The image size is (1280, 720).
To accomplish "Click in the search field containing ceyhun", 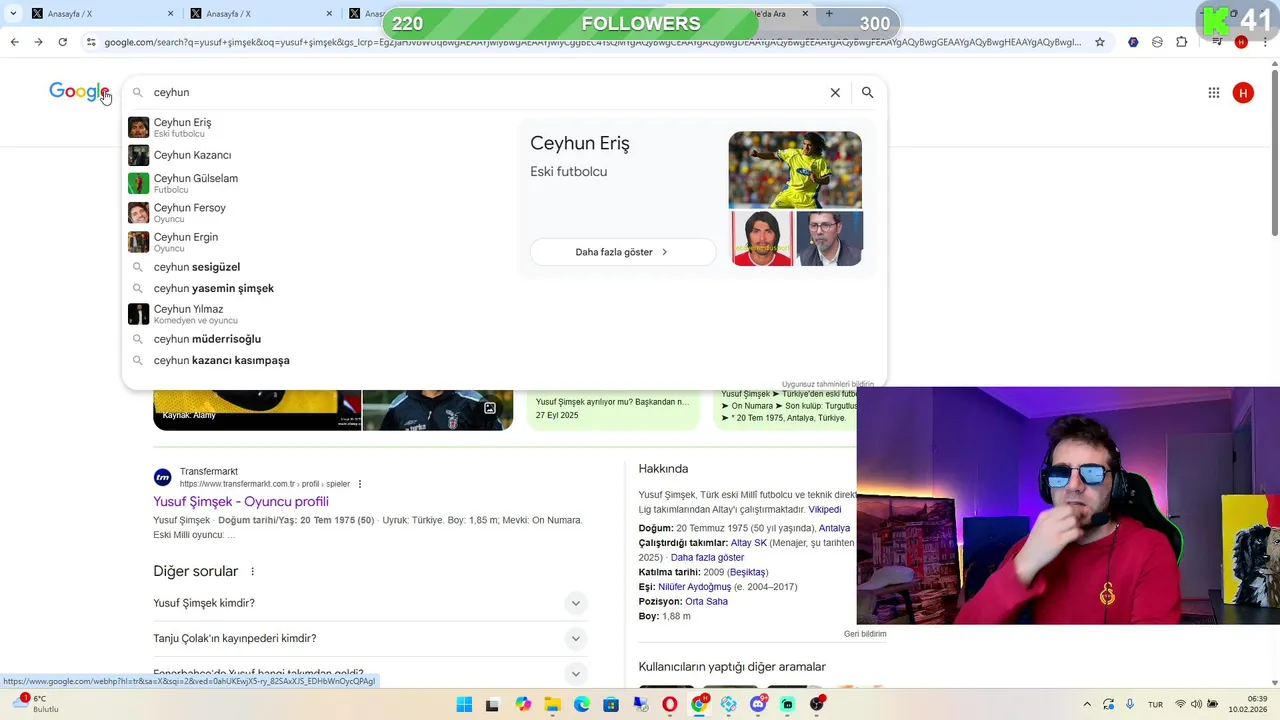I will 485,92.
